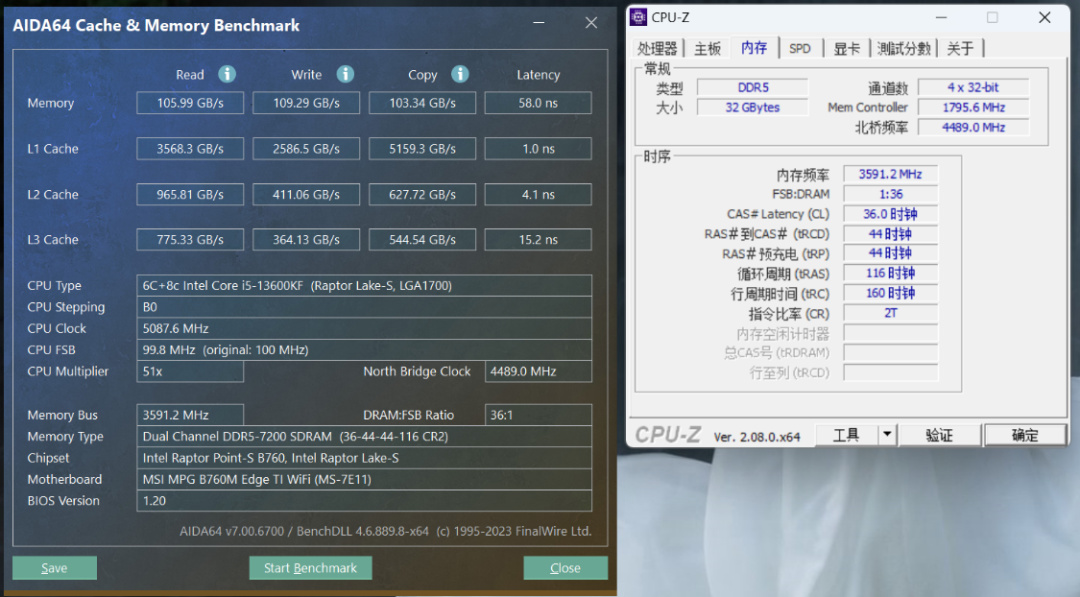Click the Motherboard field MSI MPG B760M Edge

coord(364,479)
